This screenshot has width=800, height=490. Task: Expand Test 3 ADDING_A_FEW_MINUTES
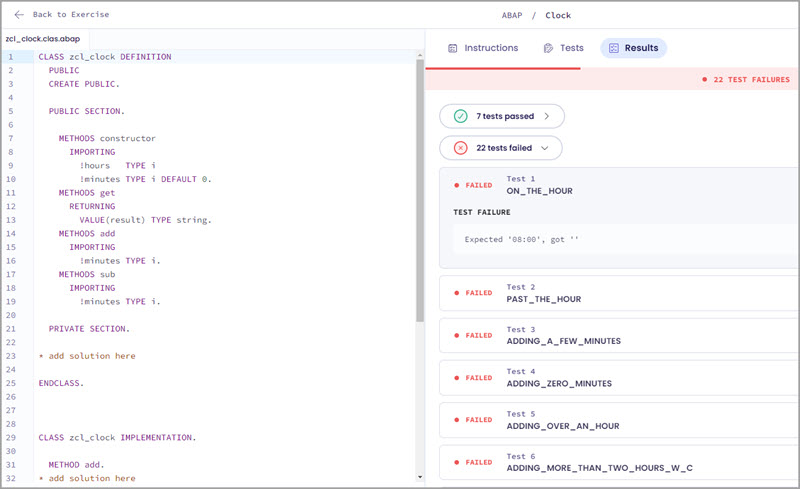coord(620,335)
